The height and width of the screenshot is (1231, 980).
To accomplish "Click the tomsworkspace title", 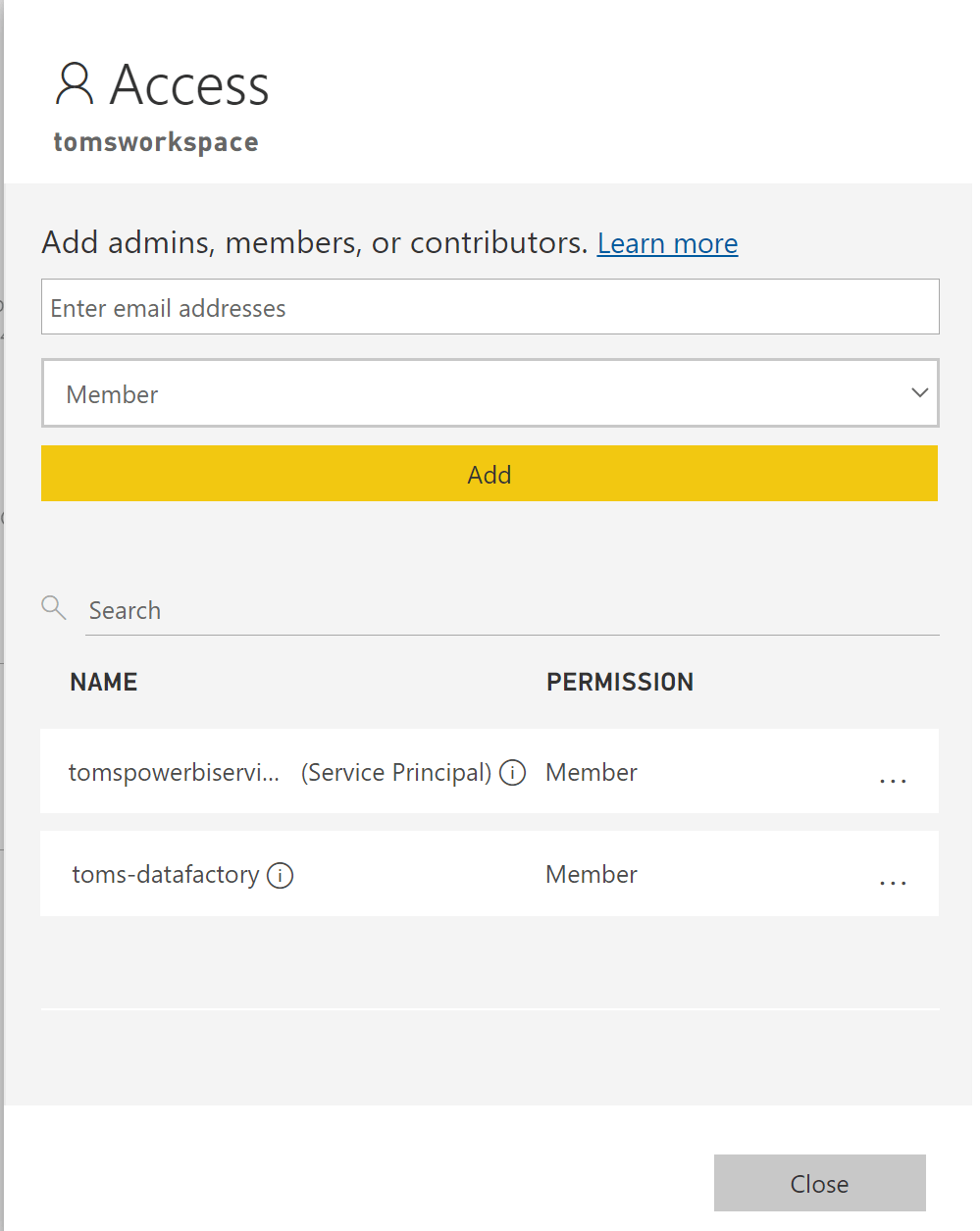I will pyautogui.click(x=155, y=141).
